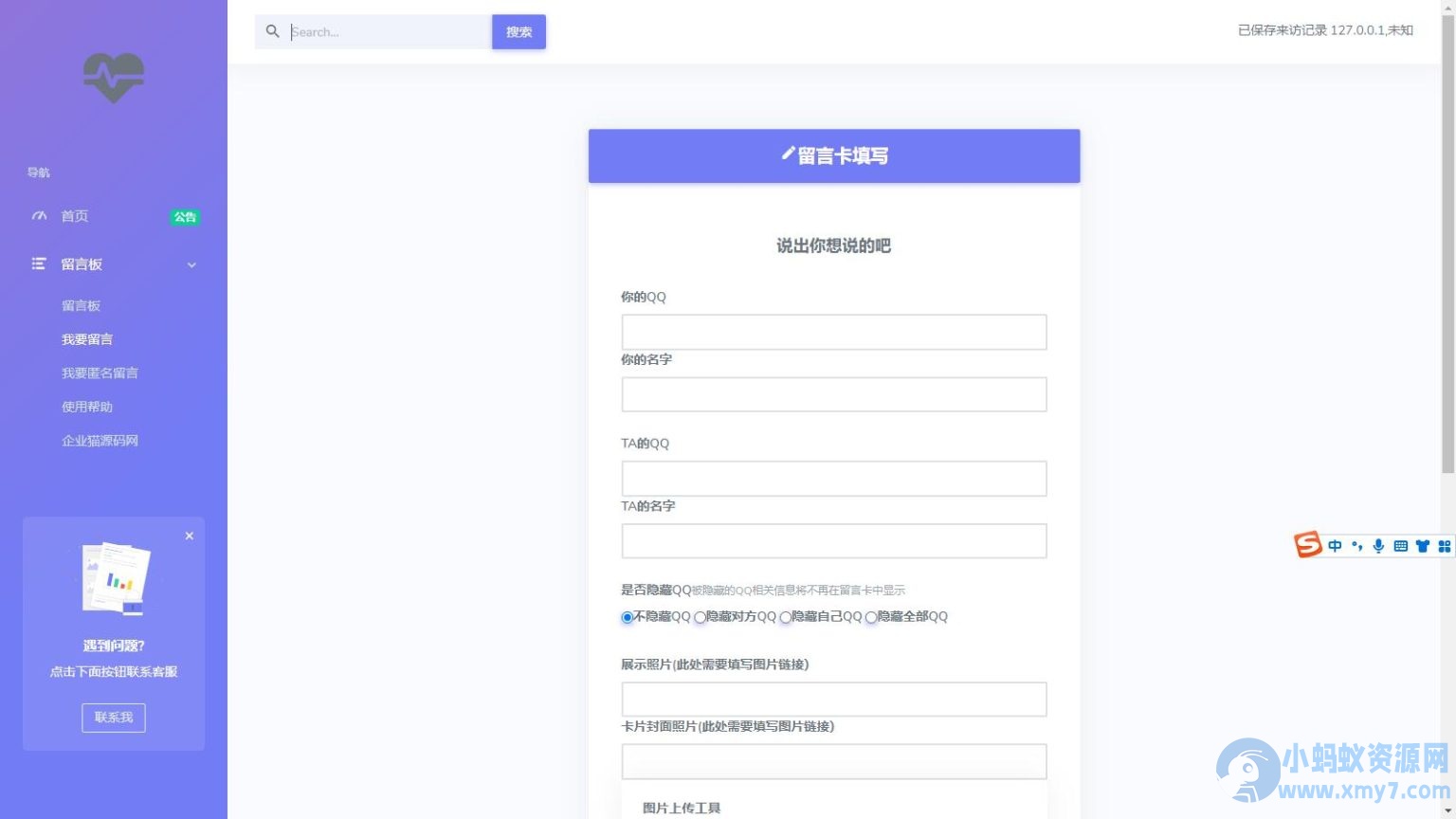Viewport: 1456px width, 819px height.
Task: Click the report illustration in help card
Action: [x=116, y=578]
